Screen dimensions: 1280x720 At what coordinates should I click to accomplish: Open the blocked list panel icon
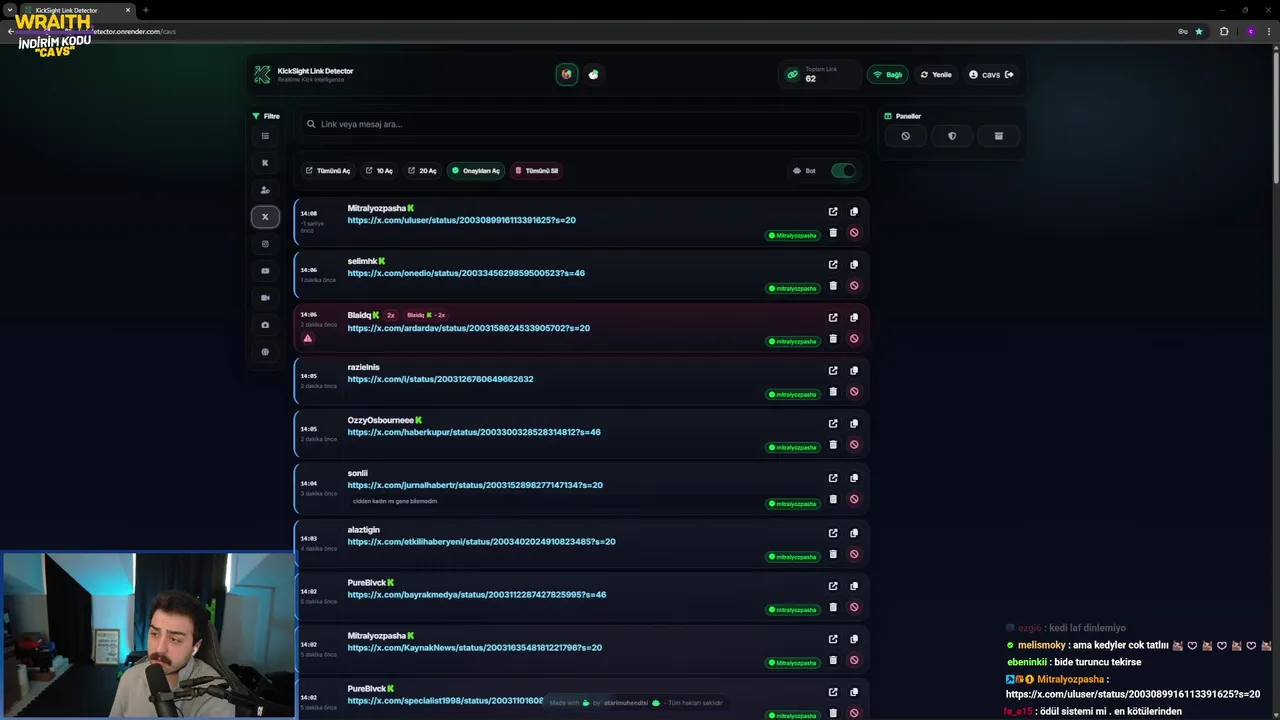[905, 136]
